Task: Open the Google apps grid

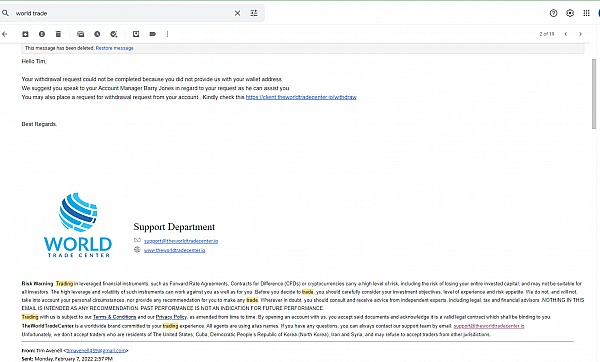Action: coord(586,13)
